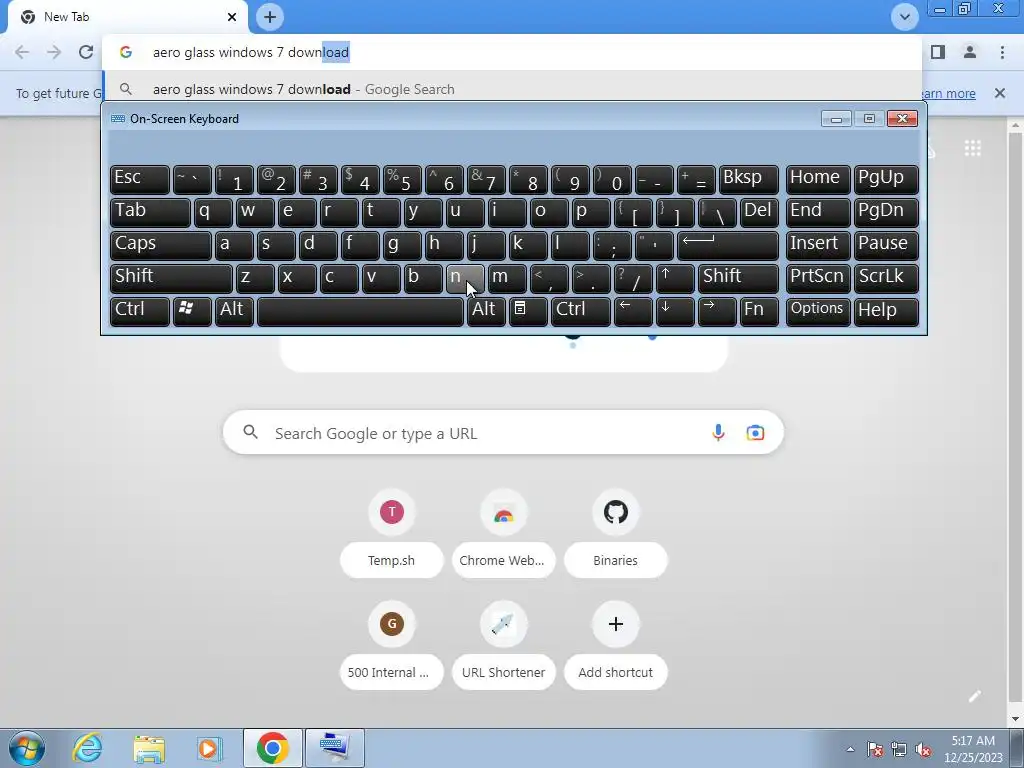1024x768 pixels.
Task: Click the Chrome reload page icon
Action: pyautogui.click(x=86, y=52)
